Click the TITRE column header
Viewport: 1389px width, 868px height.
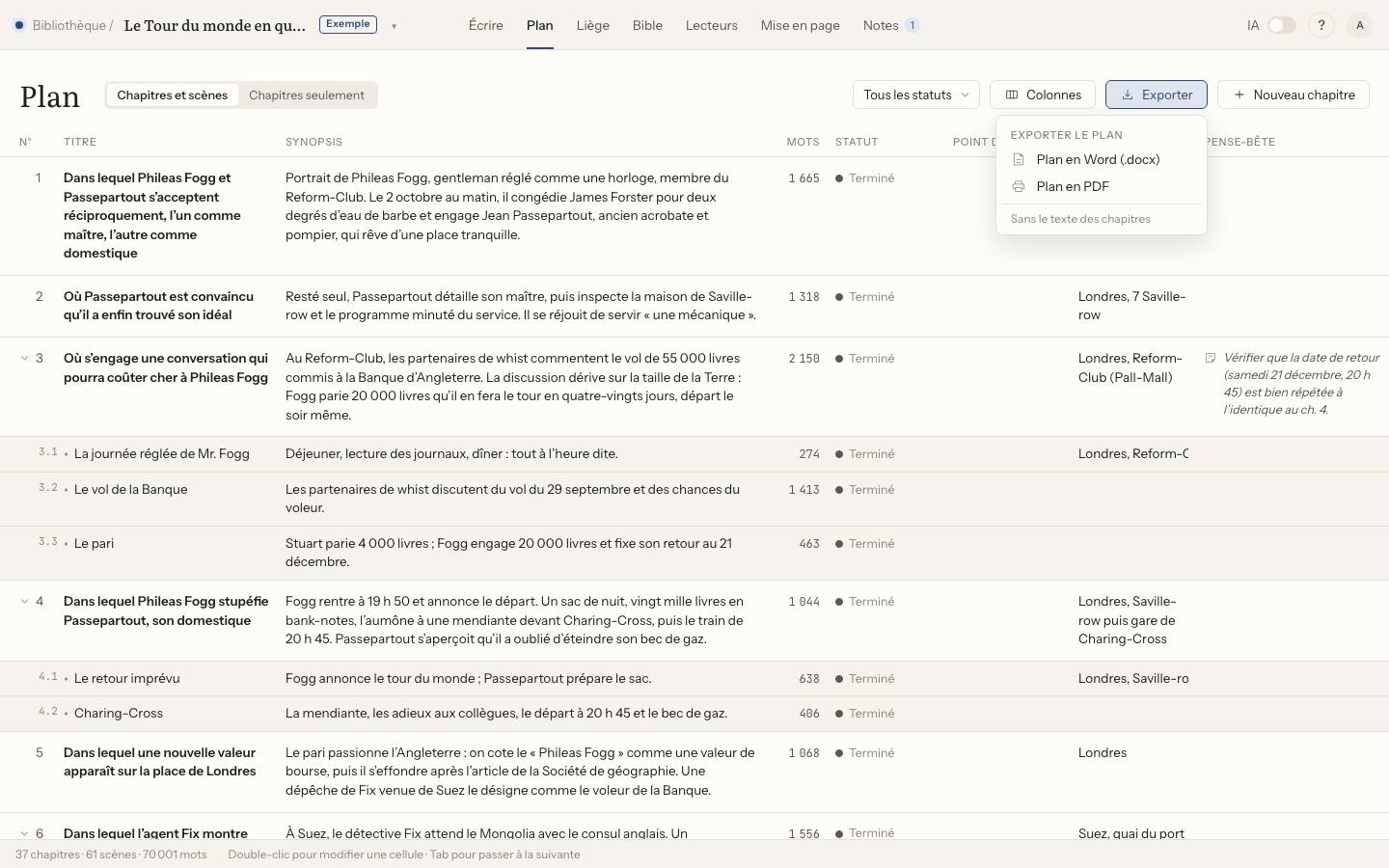coord(80,142)
